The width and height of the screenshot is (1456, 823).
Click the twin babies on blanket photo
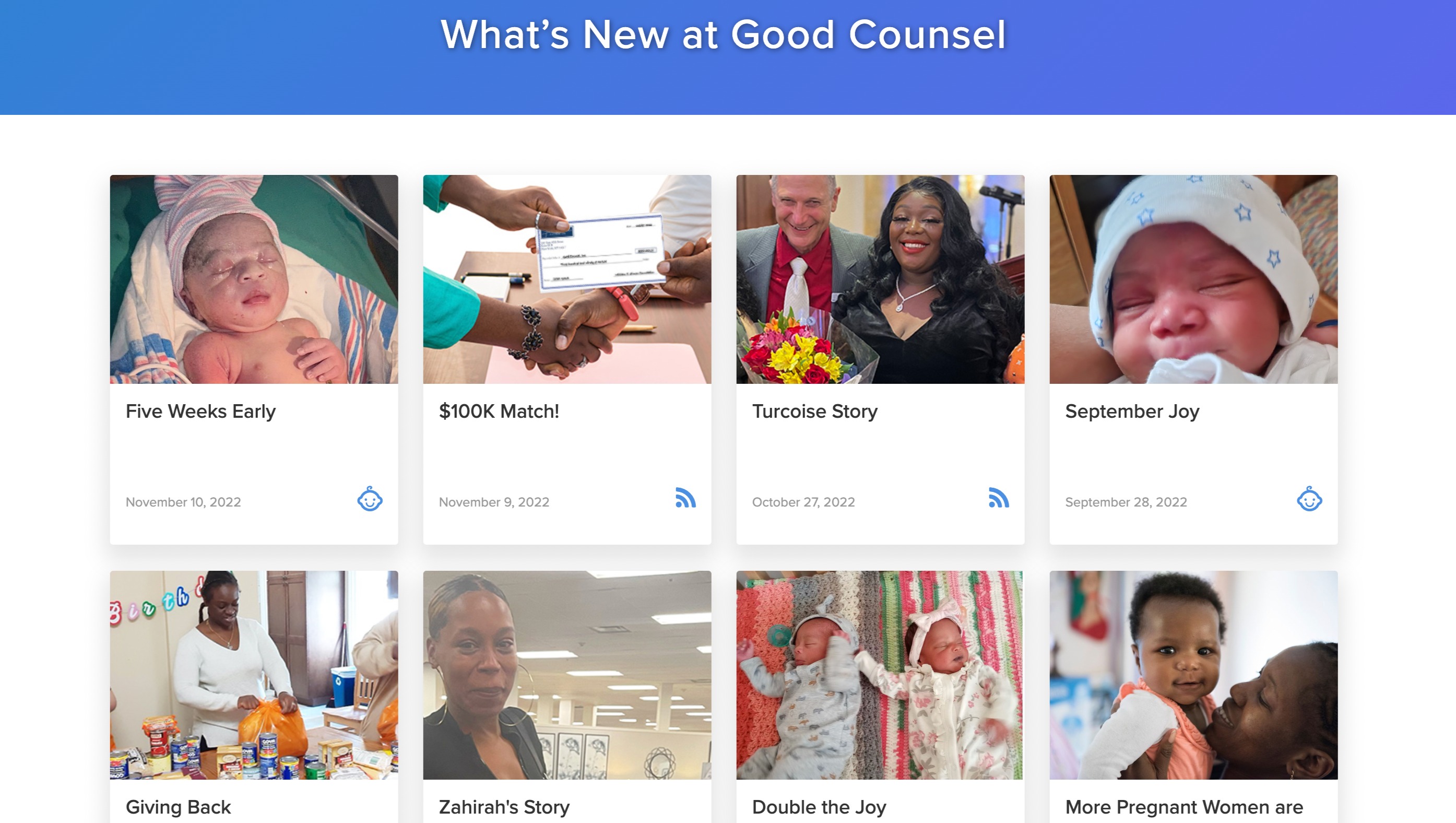(880, 675)
